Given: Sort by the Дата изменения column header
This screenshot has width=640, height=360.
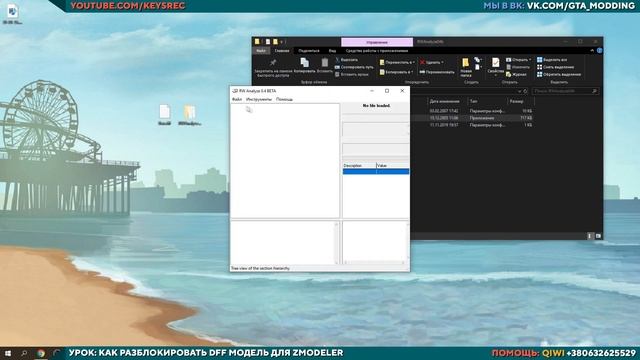Looking at the screenshot, I should [x=444, y=101].
